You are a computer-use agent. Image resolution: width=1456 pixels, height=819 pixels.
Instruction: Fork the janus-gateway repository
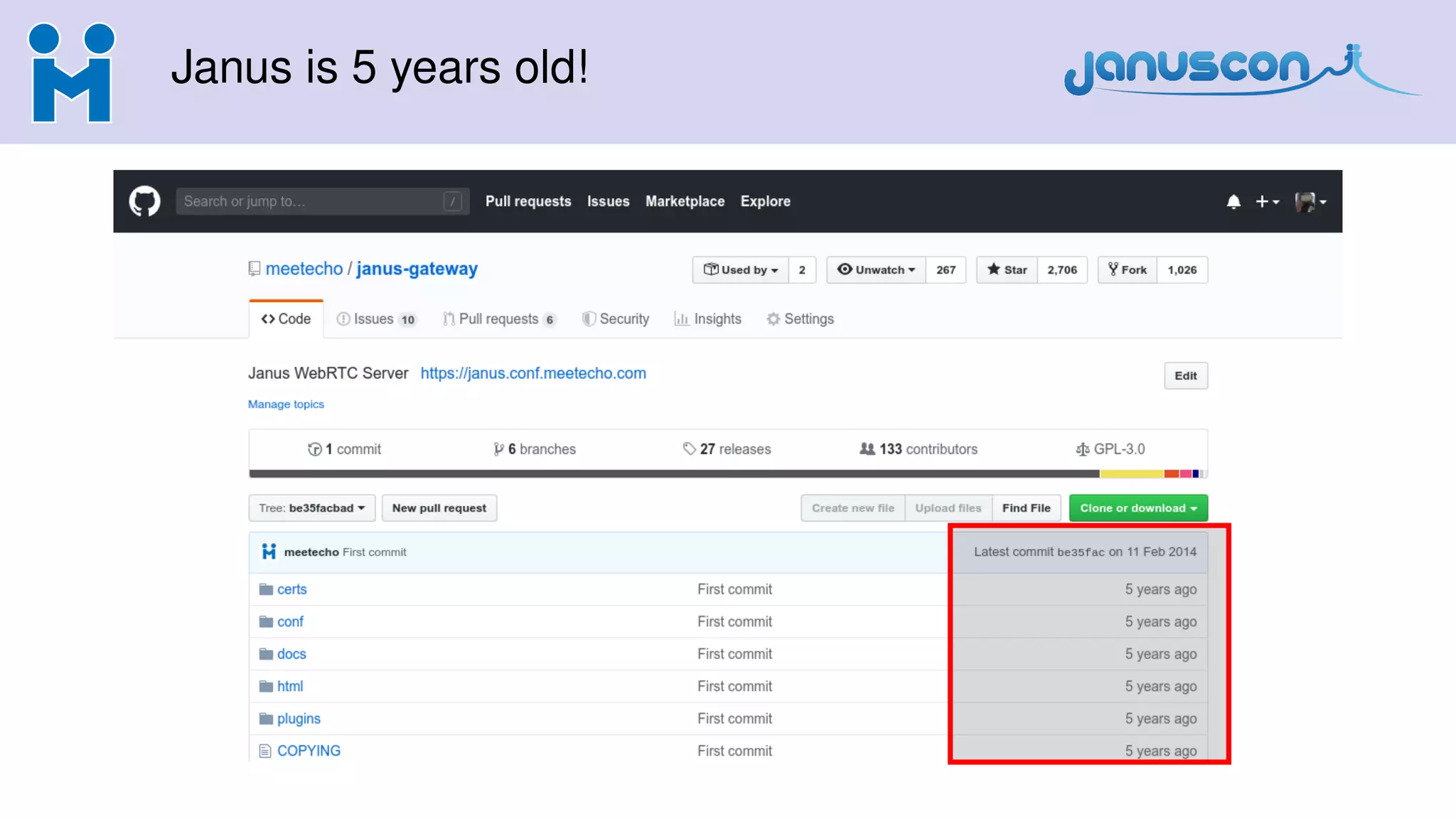click(x=1128, y=270)
